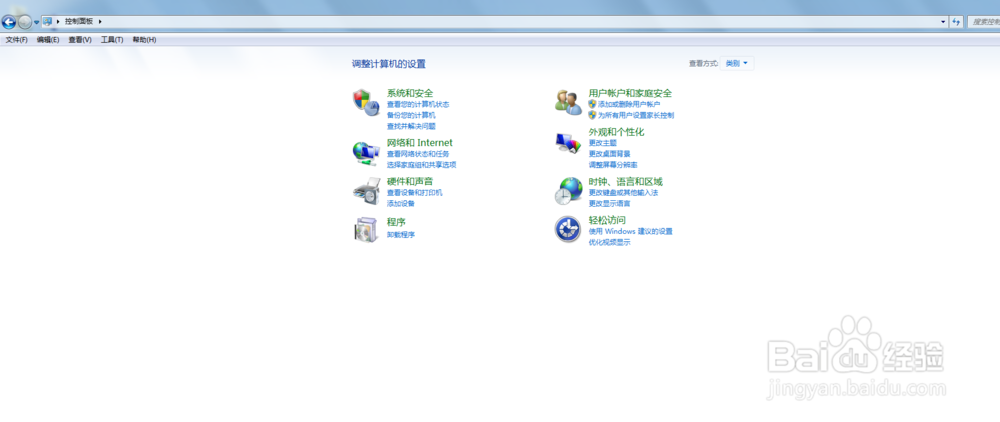This screenshot has width=1000, height=422.
Task: Click the 使用 Windows 建议的设置 link
Action: 630,231
